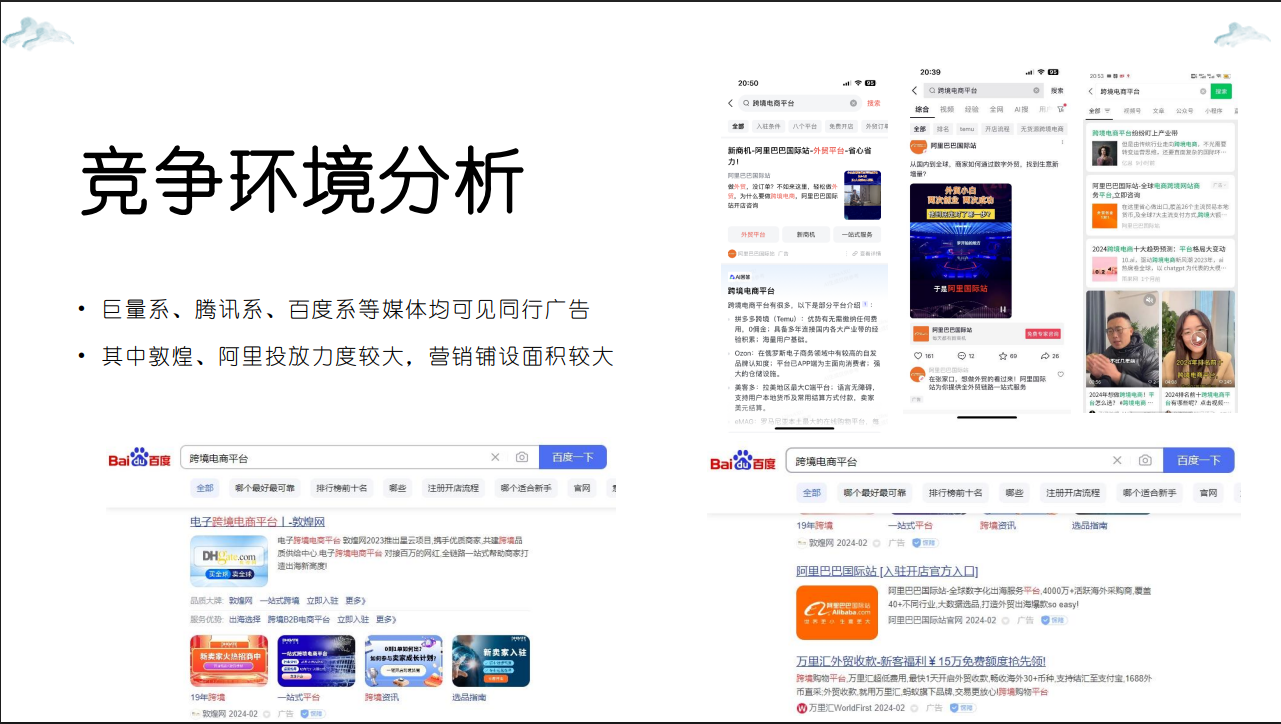Tap heart icon showing 161 likes
The image size is (1281, 724).
tap(918, 355)
